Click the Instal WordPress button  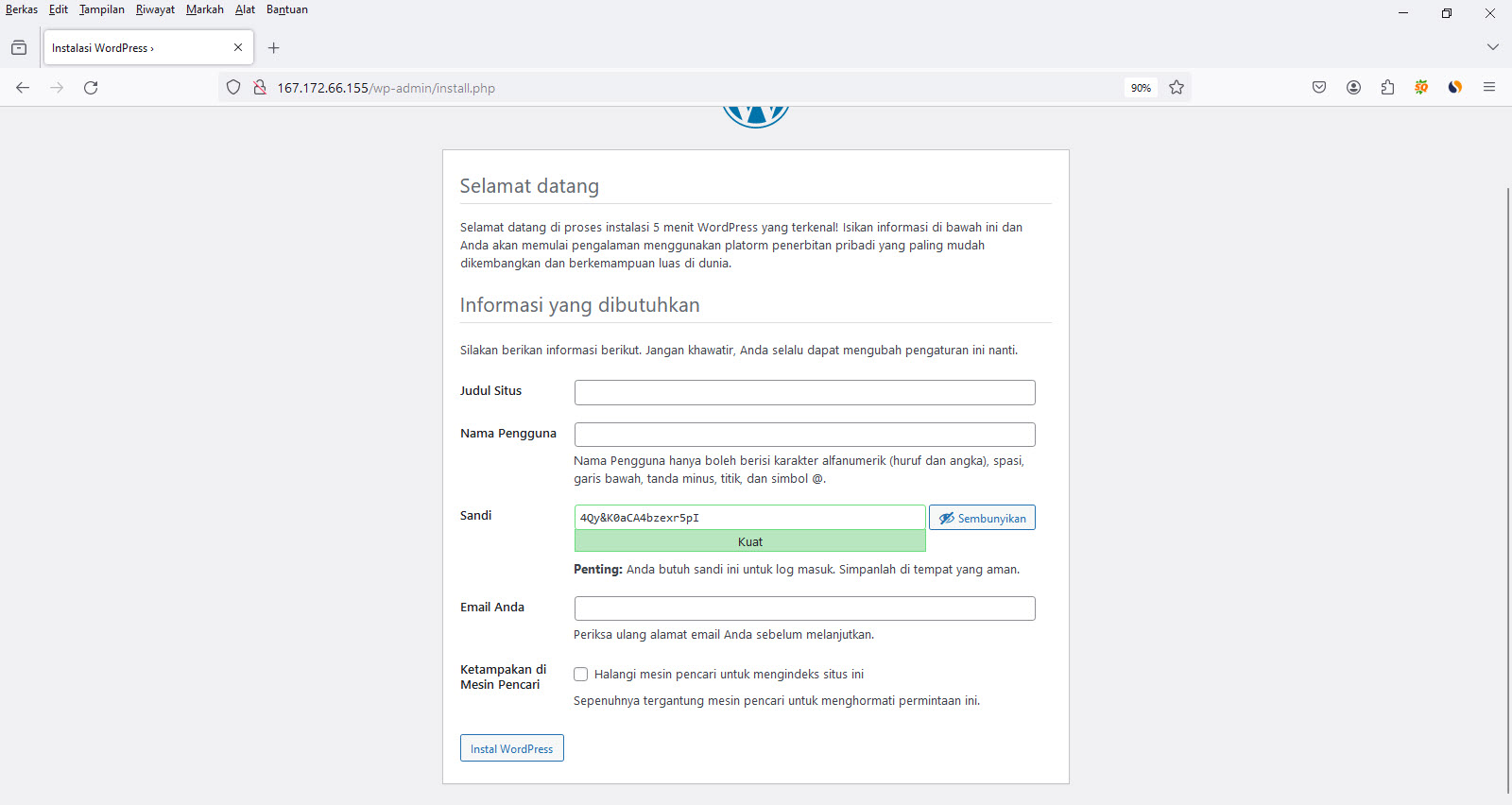point(511,748)
